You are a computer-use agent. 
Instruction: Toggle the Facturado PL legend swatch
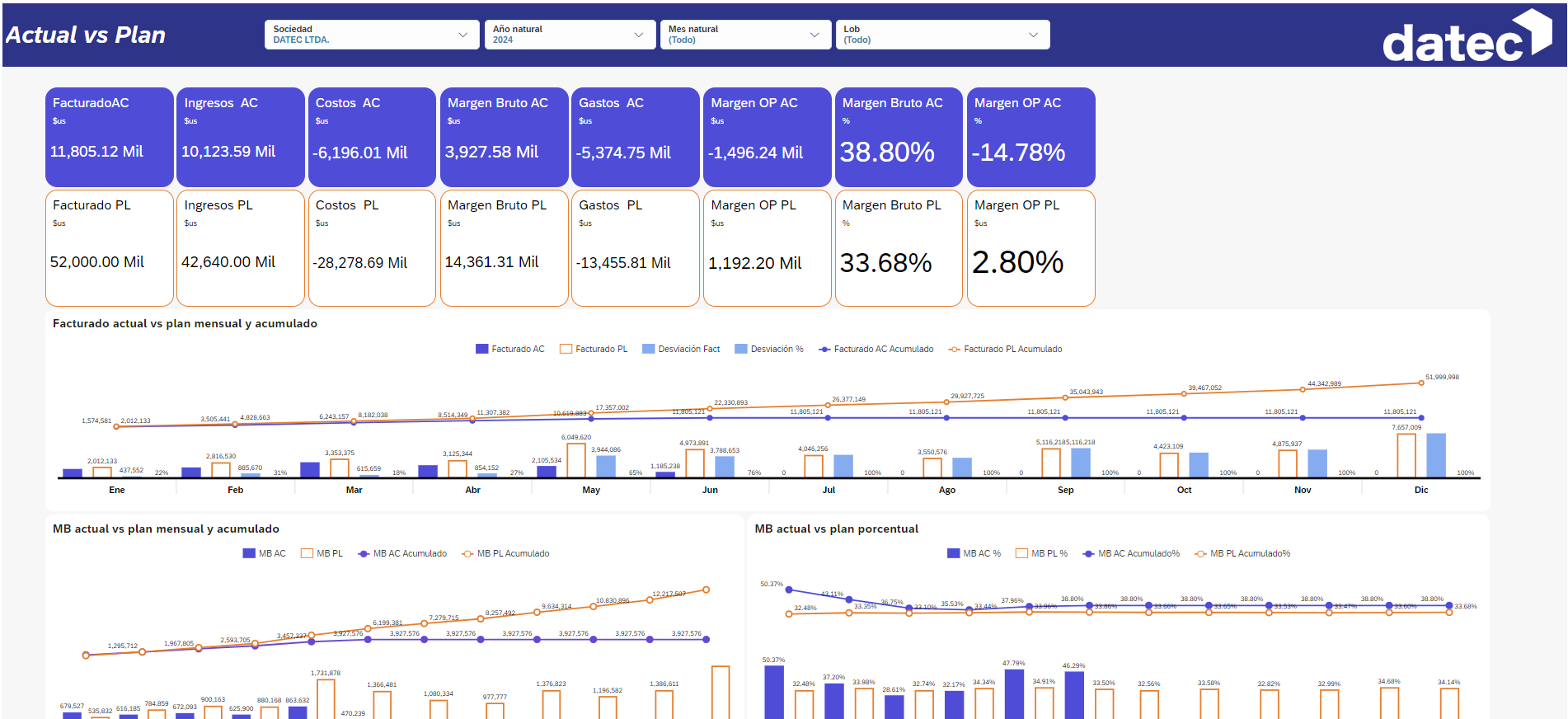(x=566, y=349)
